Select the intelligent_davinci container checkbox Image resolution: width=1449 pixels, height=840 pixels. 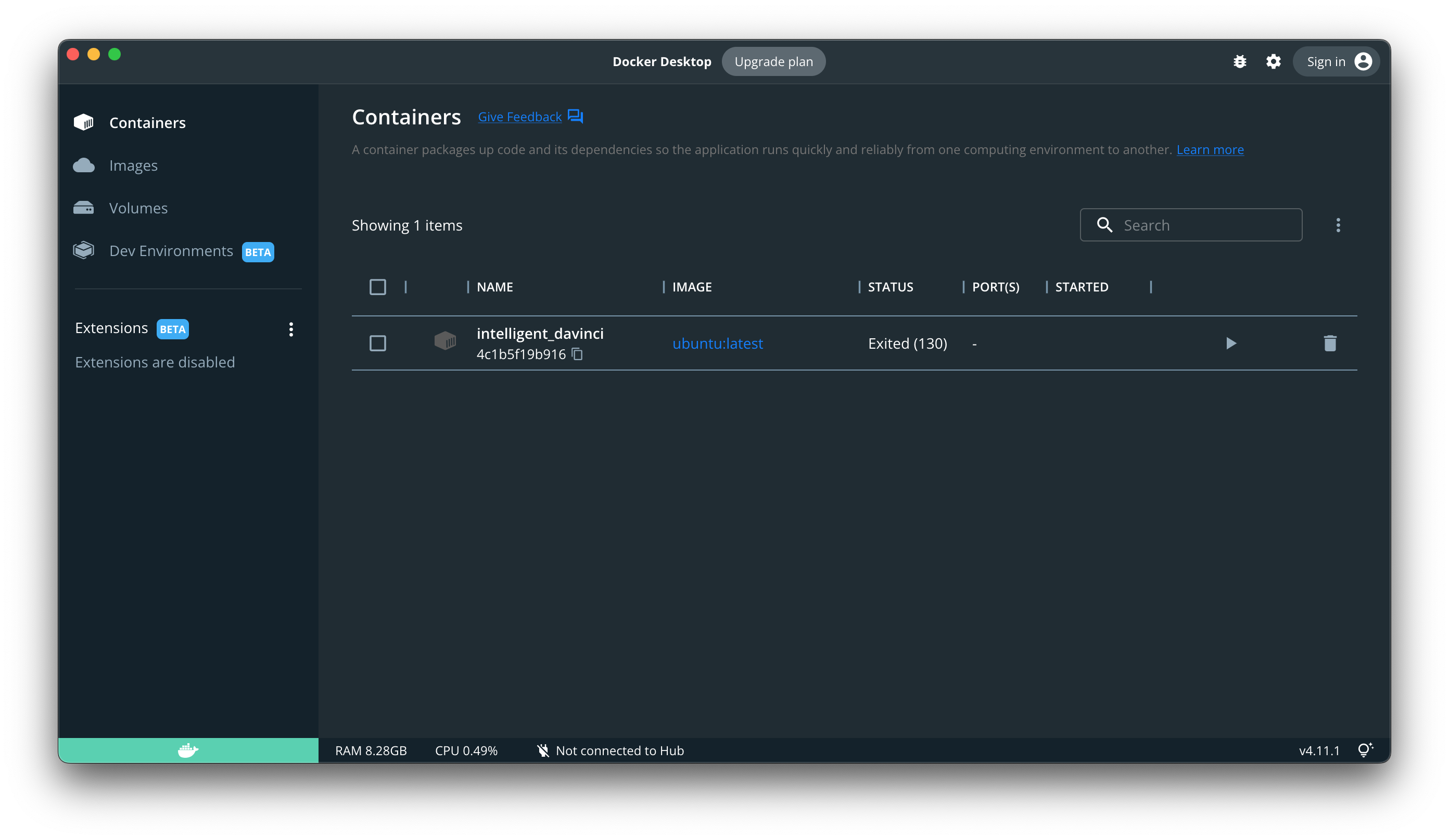378,343
